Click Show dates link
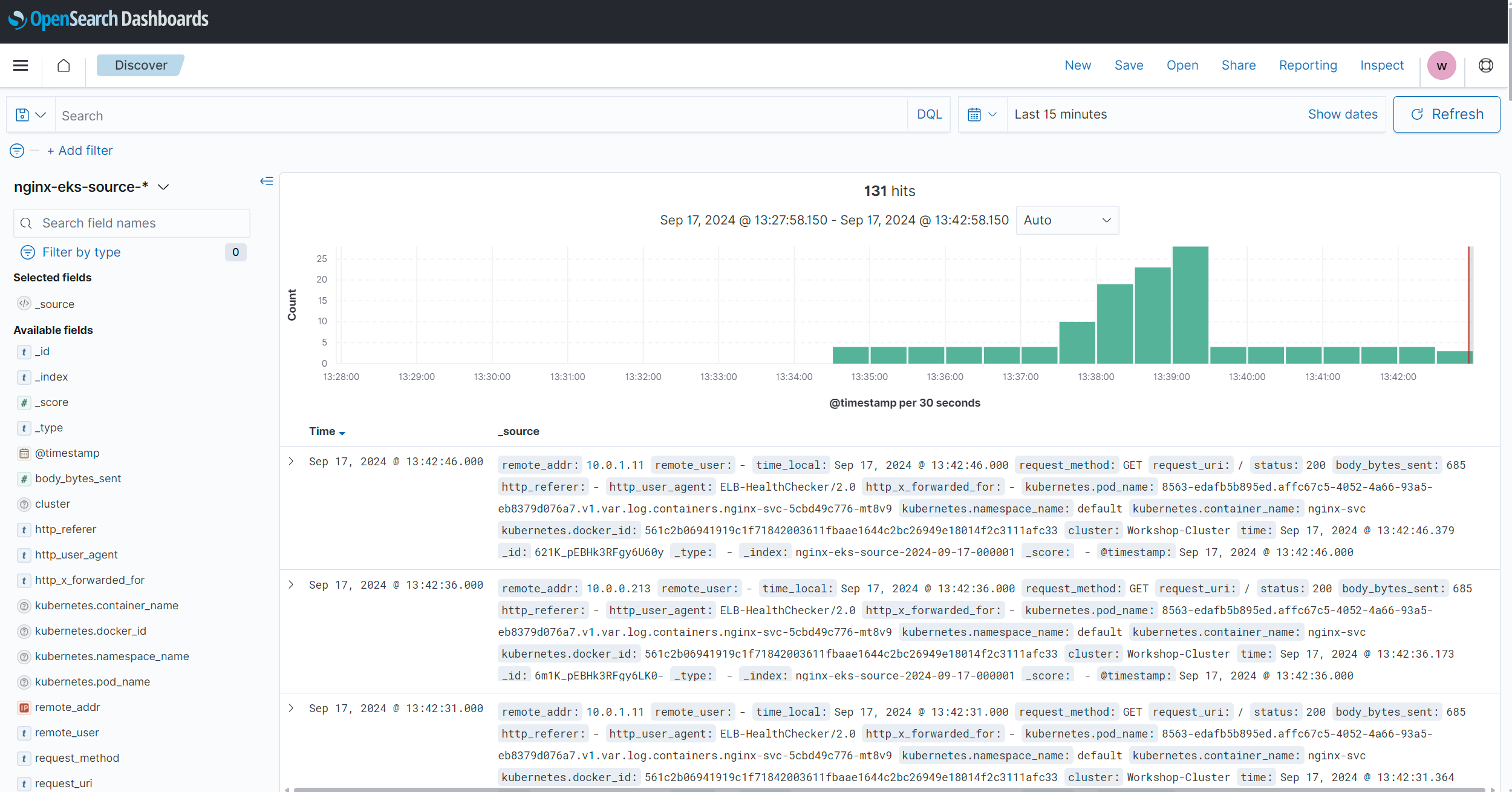 [1342, 114]
